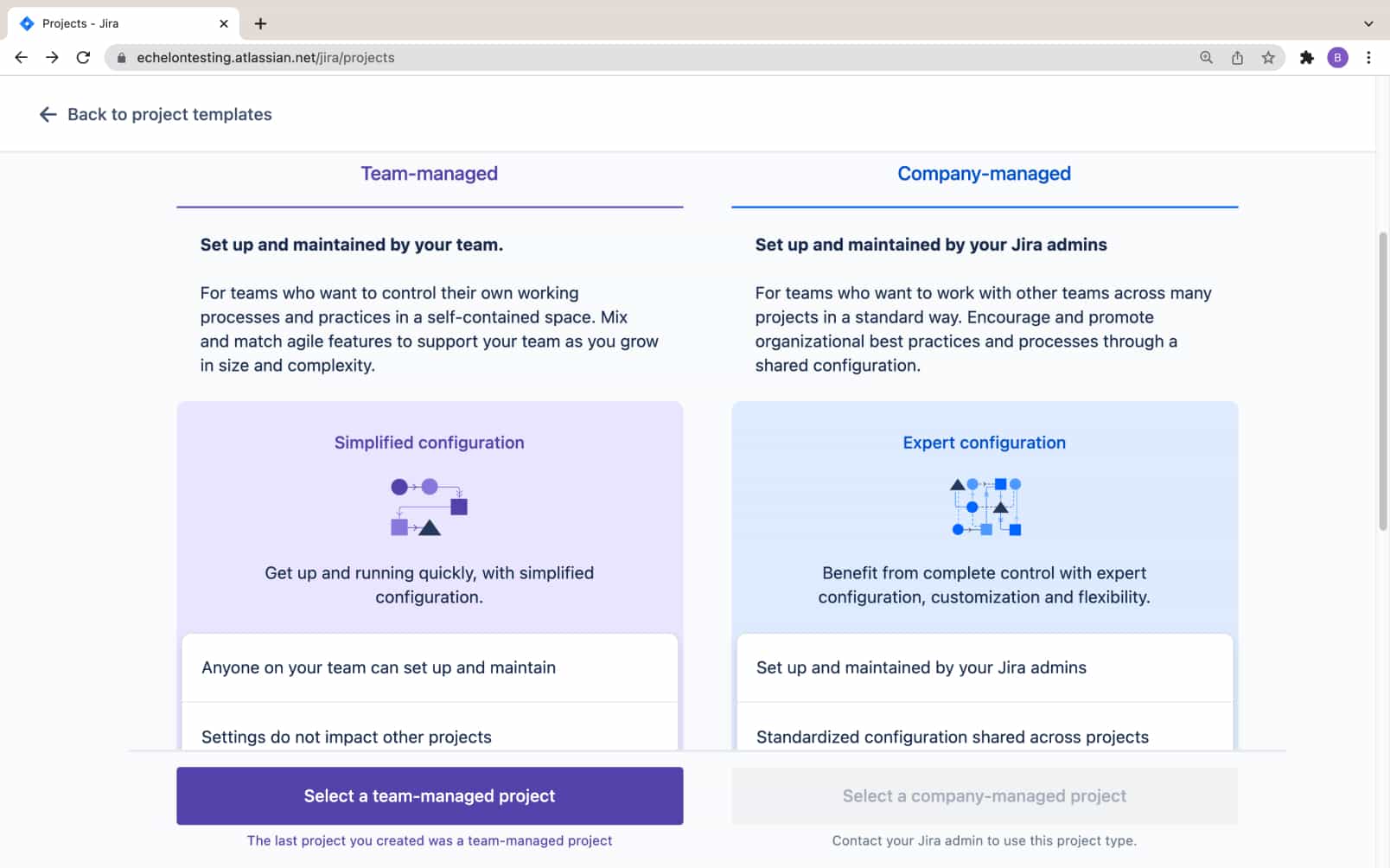Image resolution: width=1390 pixels, height=868 pixels.
Task: Open the bookmark star icon
Action: coord(1270,57)
